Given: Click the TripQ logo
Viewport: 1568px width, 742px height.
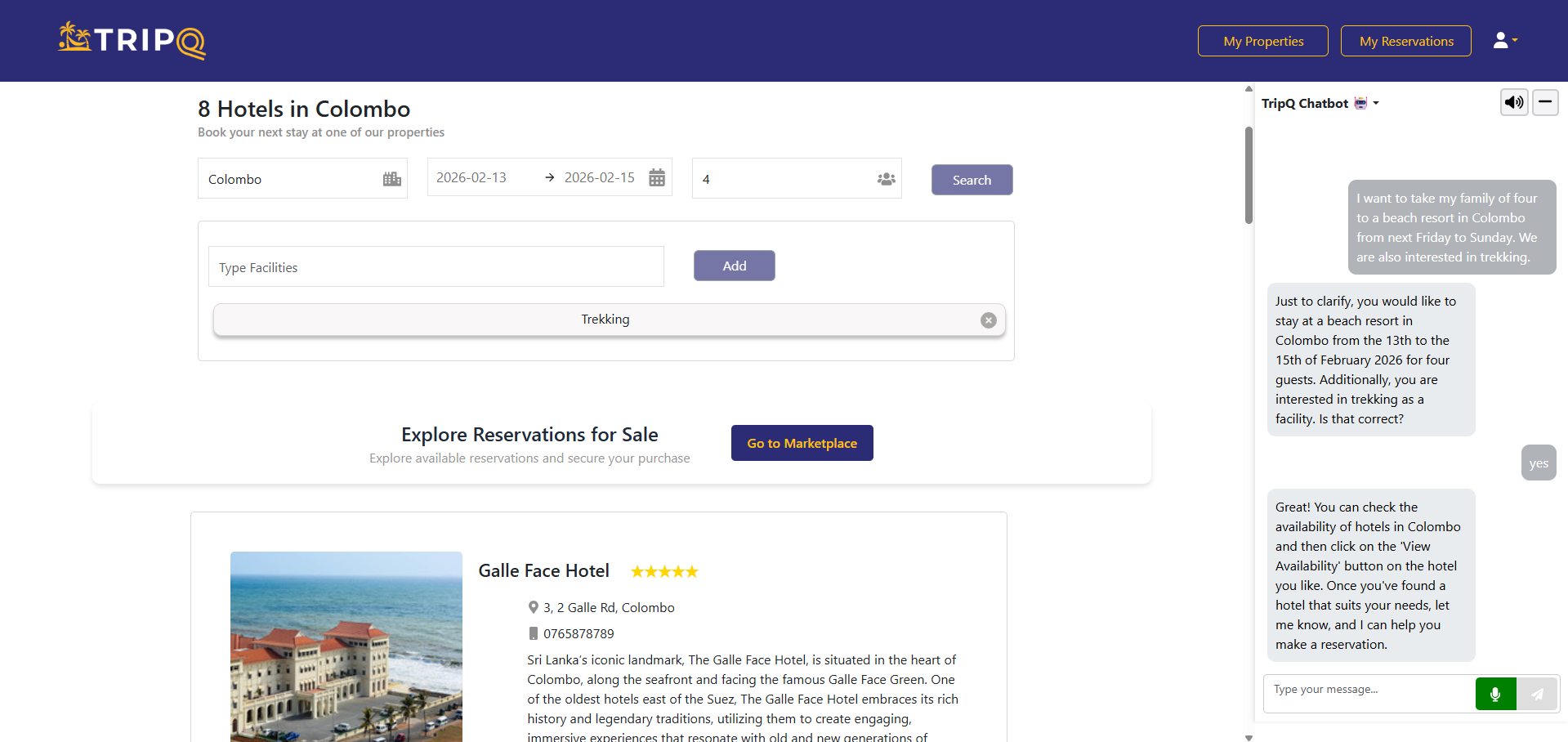Looking at the screenshot, I should click(131, 39).
